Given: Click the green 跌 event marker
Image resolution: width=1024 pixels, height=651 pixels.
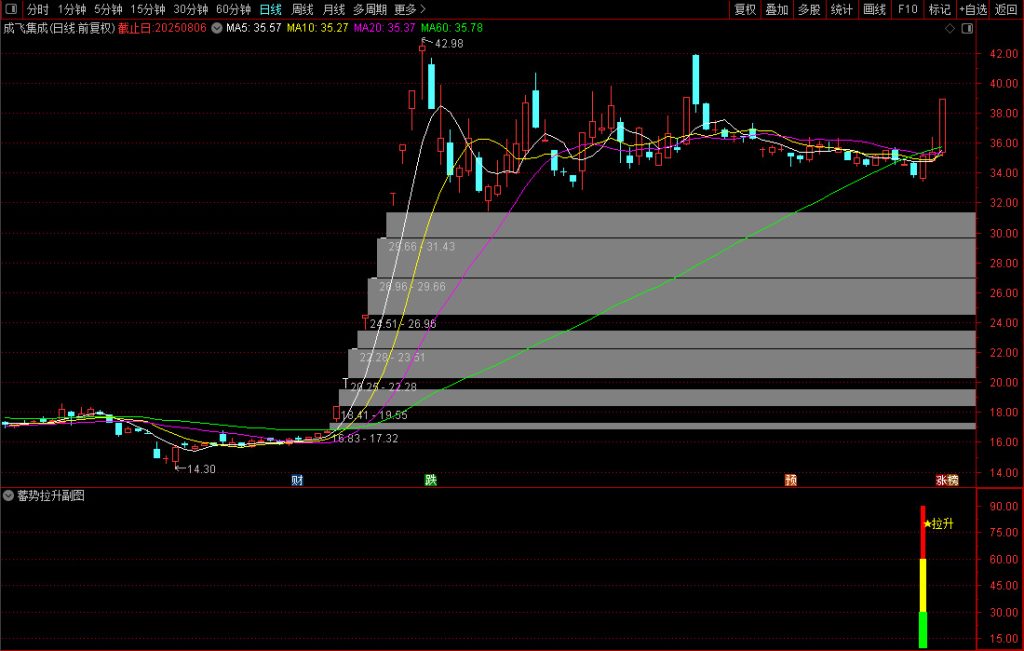Looking at the screenshot, I should (430, 480).
